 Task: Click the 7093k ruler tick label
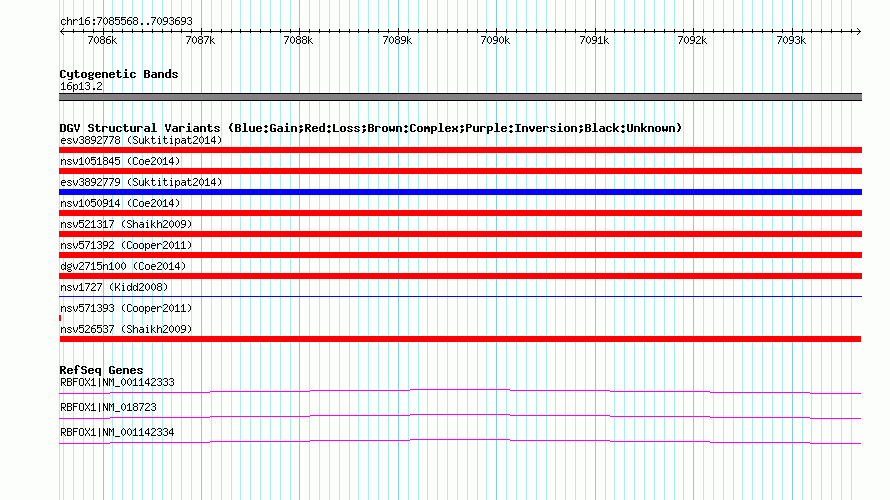point(791,40)
